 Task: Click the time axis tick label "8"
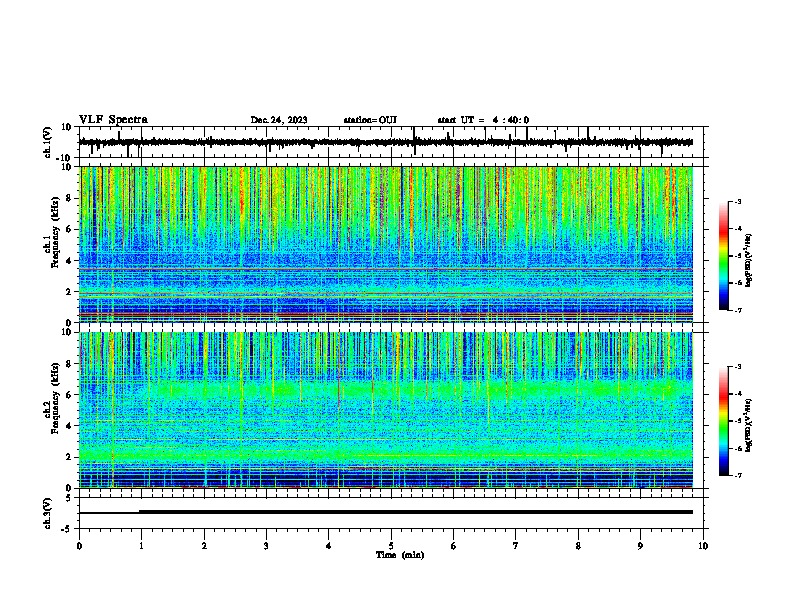[578, 546]
